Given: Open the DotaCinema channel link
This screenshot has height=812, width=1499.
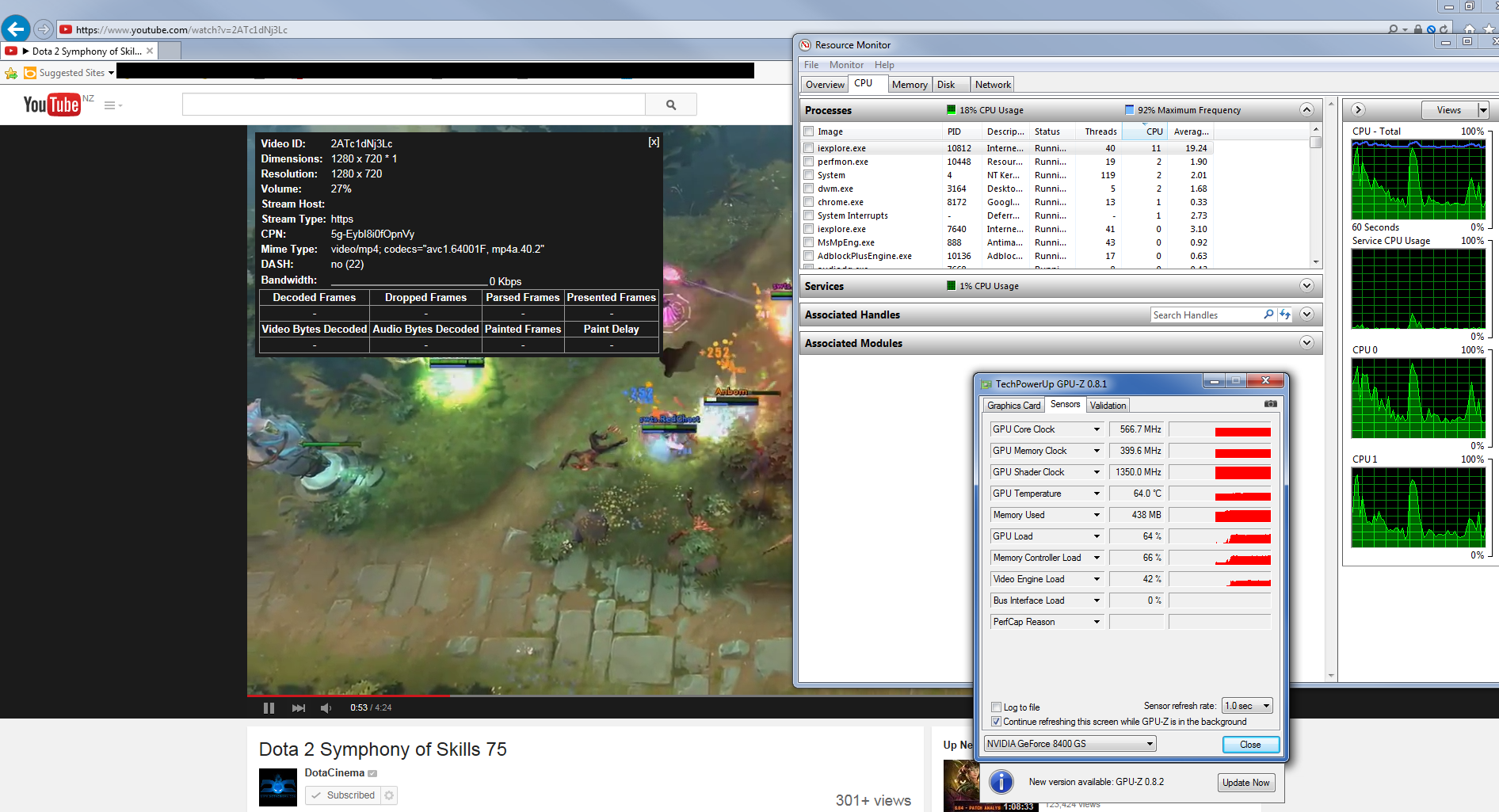Looking at the screenshot, I should point(334,773).
